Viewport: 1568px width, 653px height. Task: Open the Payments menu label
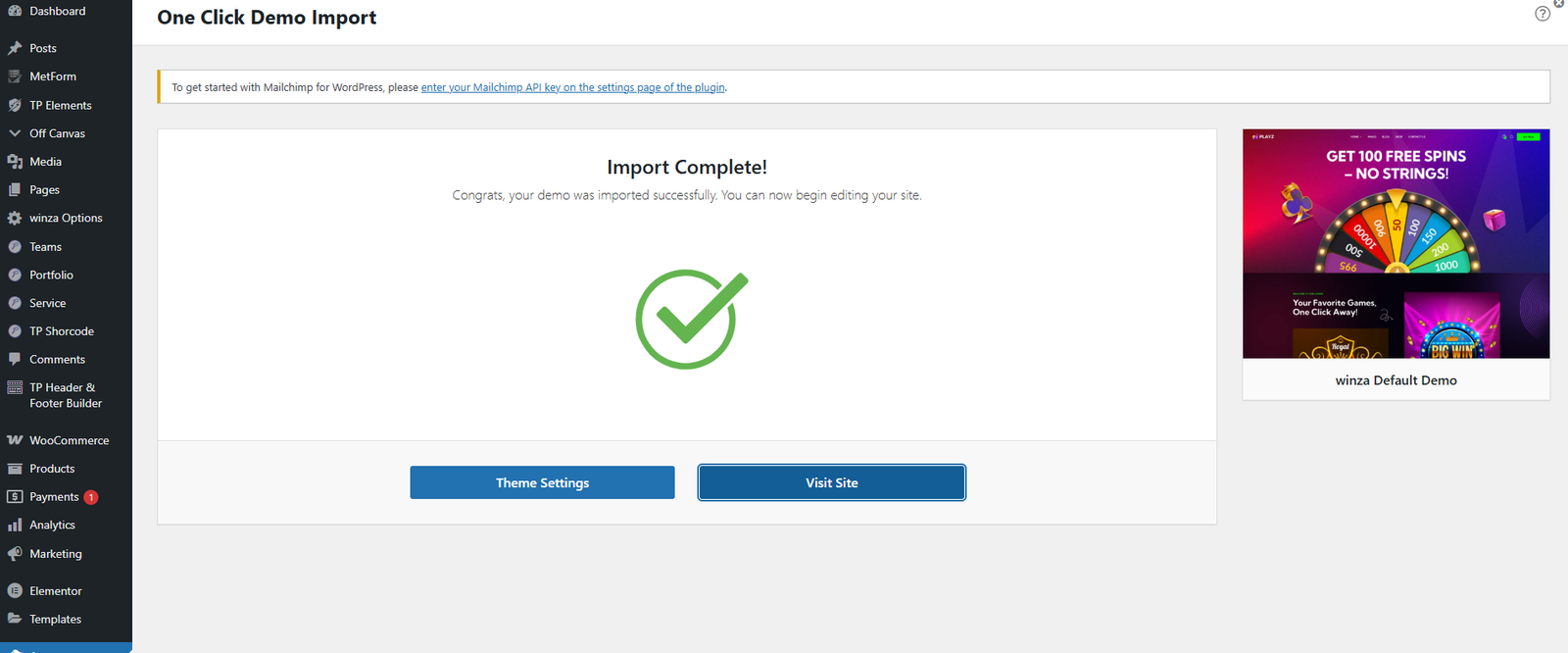point(54,497)
